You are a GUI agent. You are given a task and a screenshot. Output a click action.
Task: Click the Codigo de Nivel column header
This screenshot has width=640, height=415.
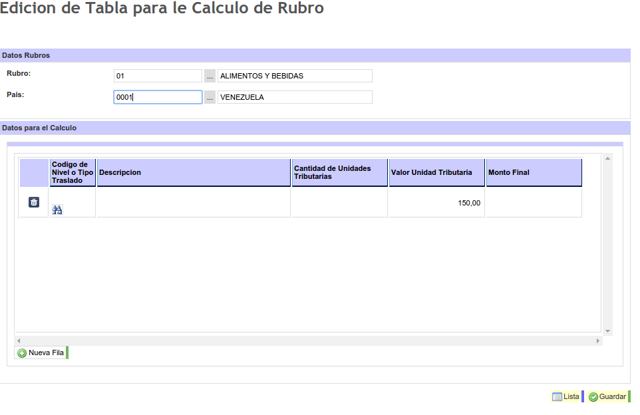coord(72,172)
